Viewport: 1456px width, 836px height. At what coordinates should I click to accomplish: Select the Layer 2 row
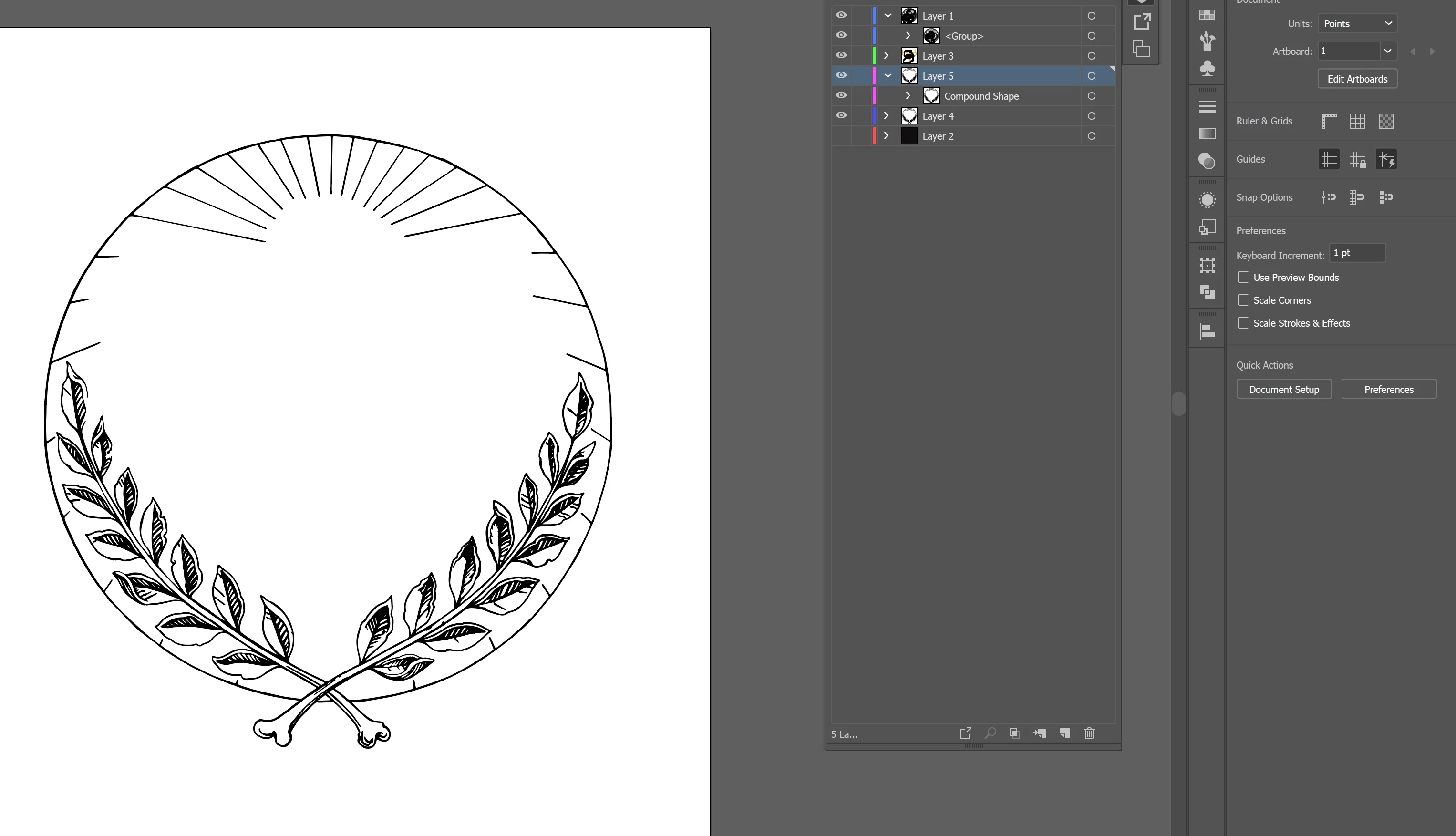tap(976, 136)
